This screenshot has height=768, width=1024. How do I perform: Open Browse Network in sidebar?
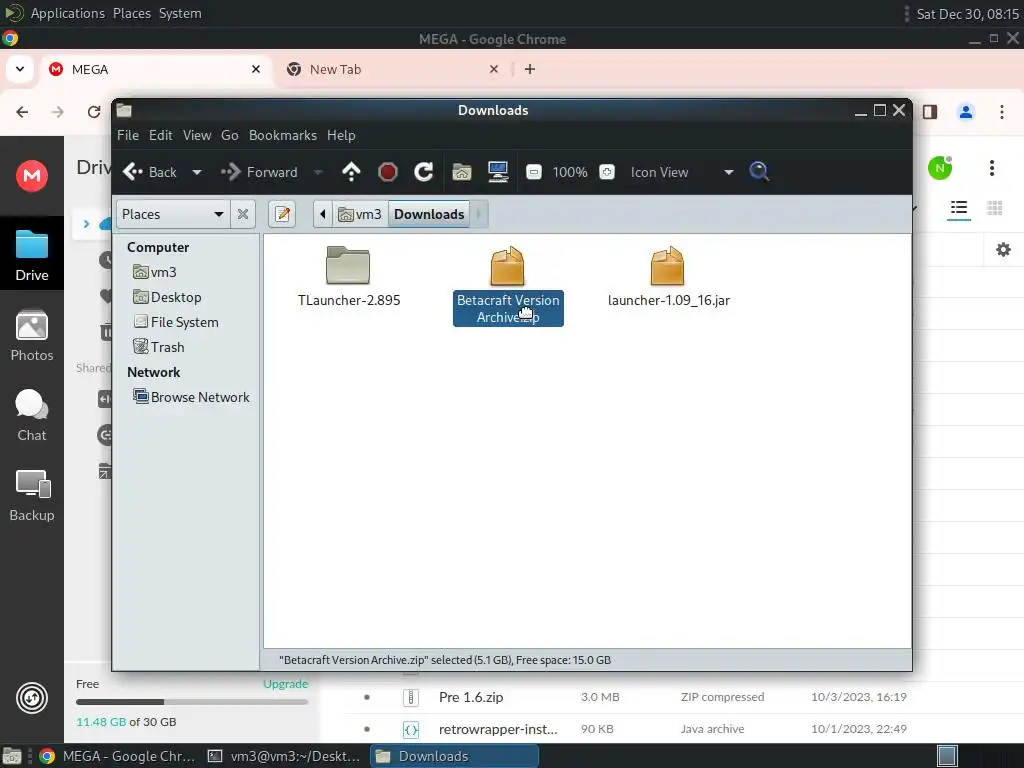(x=191, y=397)
